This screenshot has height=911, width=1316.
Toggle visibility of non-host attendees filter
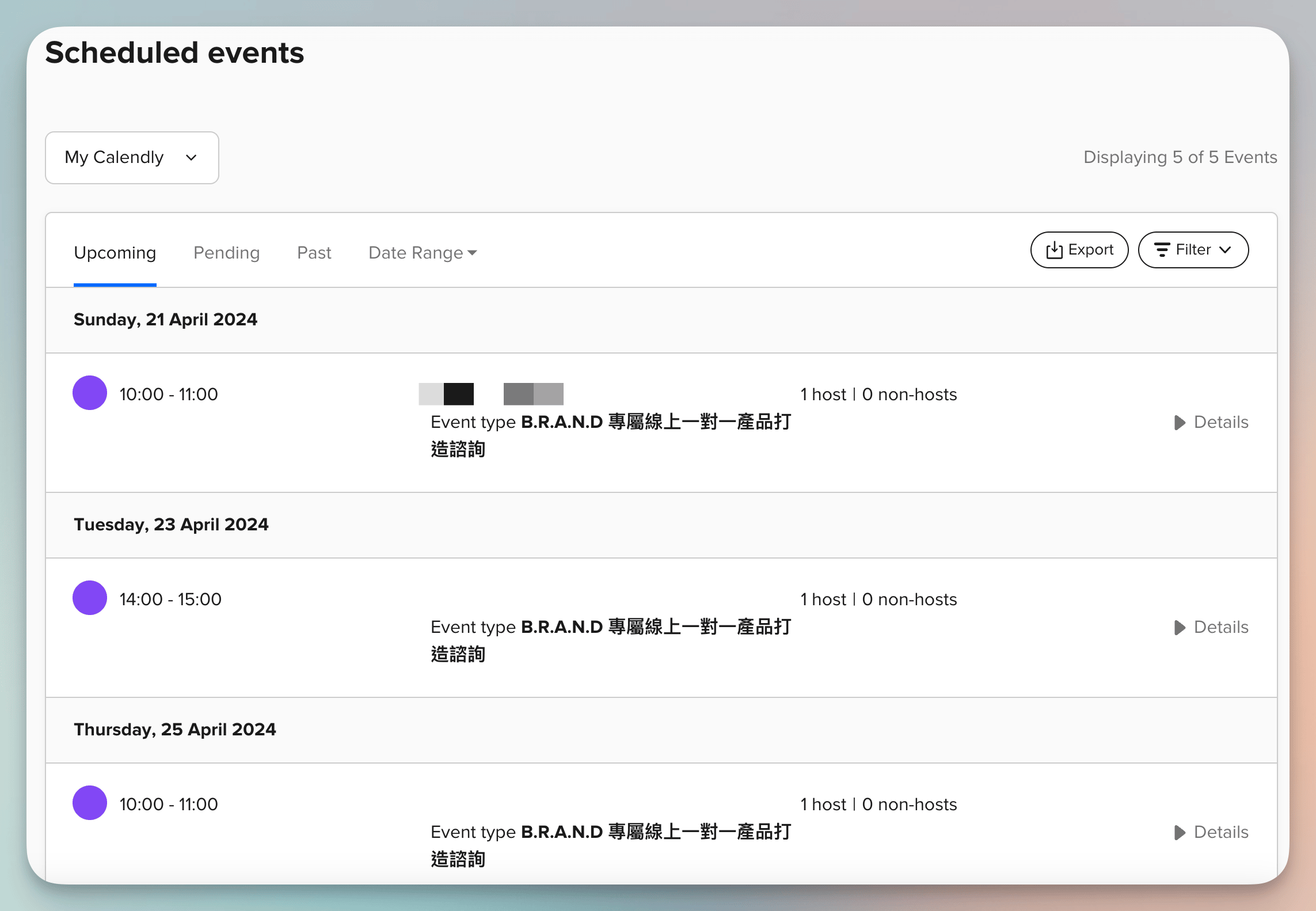(x=1193, y=249)
